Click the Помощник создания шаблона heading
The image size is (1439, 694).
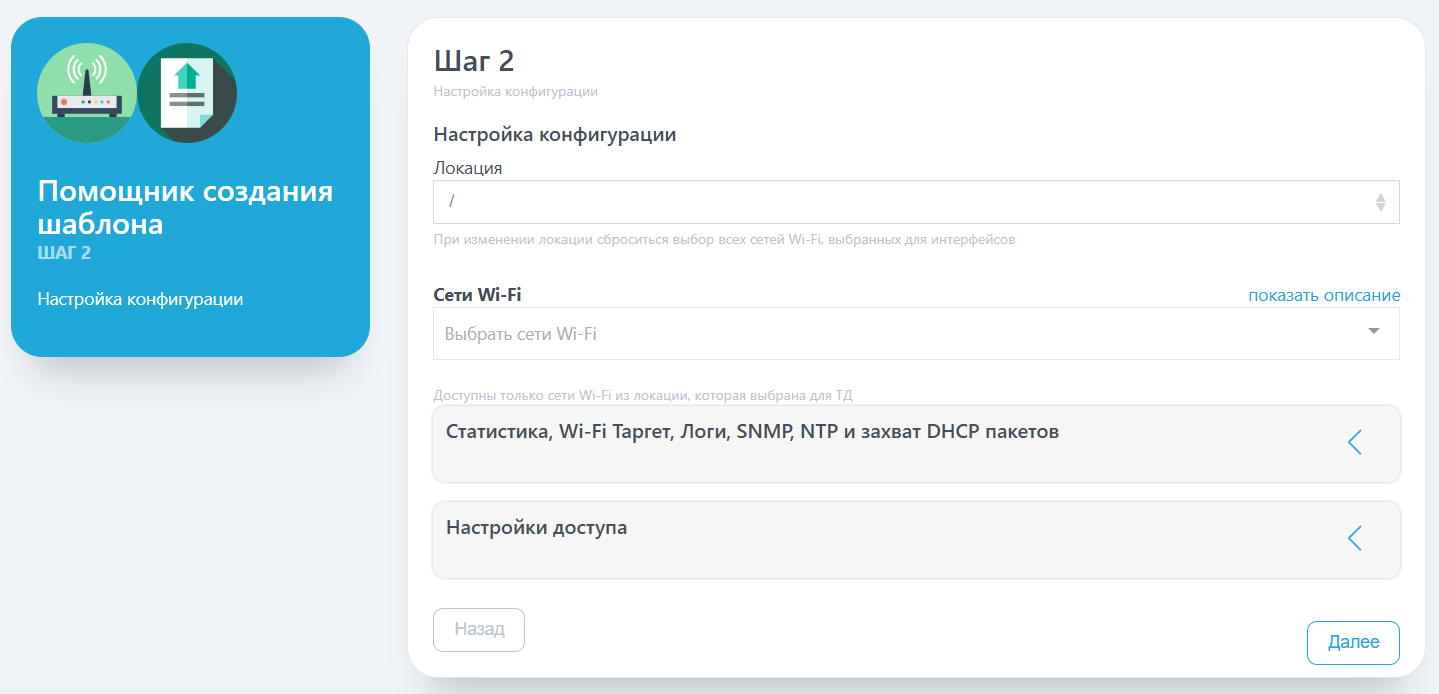(x=185, y=207)
